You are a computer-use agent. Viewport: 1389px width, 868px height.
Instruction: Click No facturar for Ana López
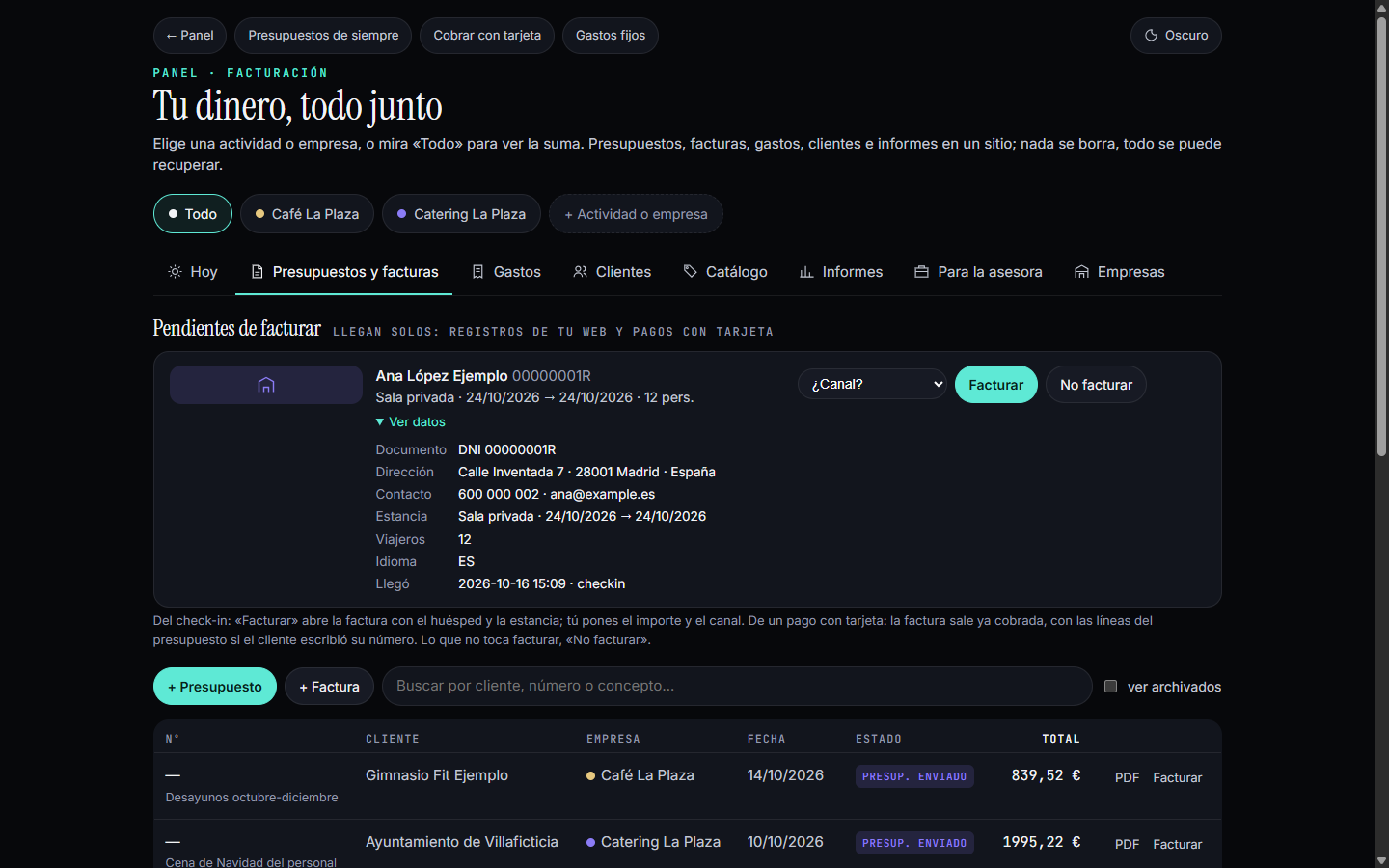coord(1096,385)
